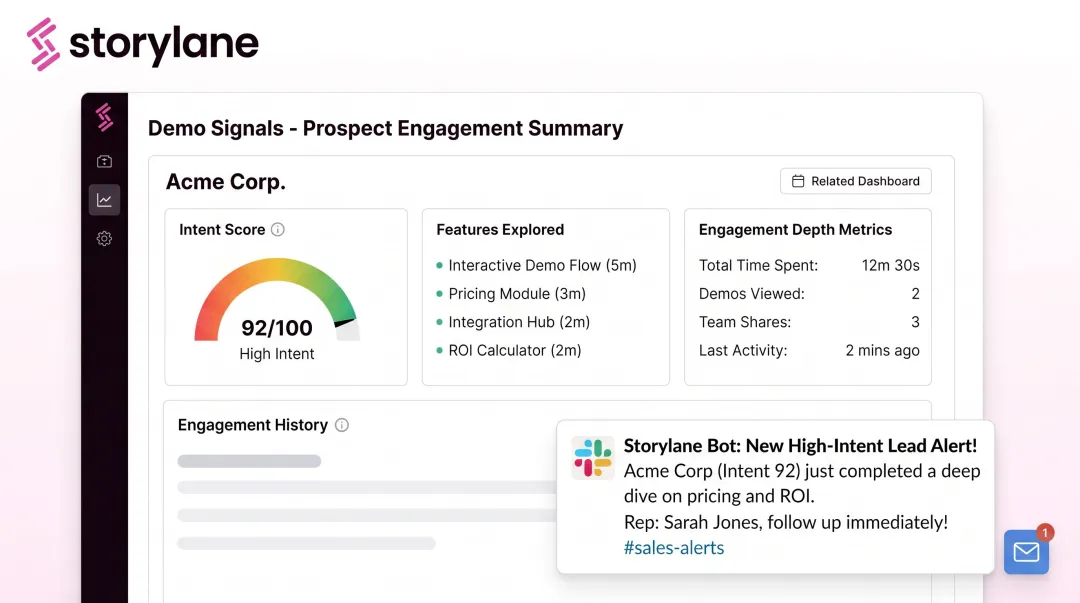
Task: Open the blue mail chat widget
Action: coord(1026,552)
